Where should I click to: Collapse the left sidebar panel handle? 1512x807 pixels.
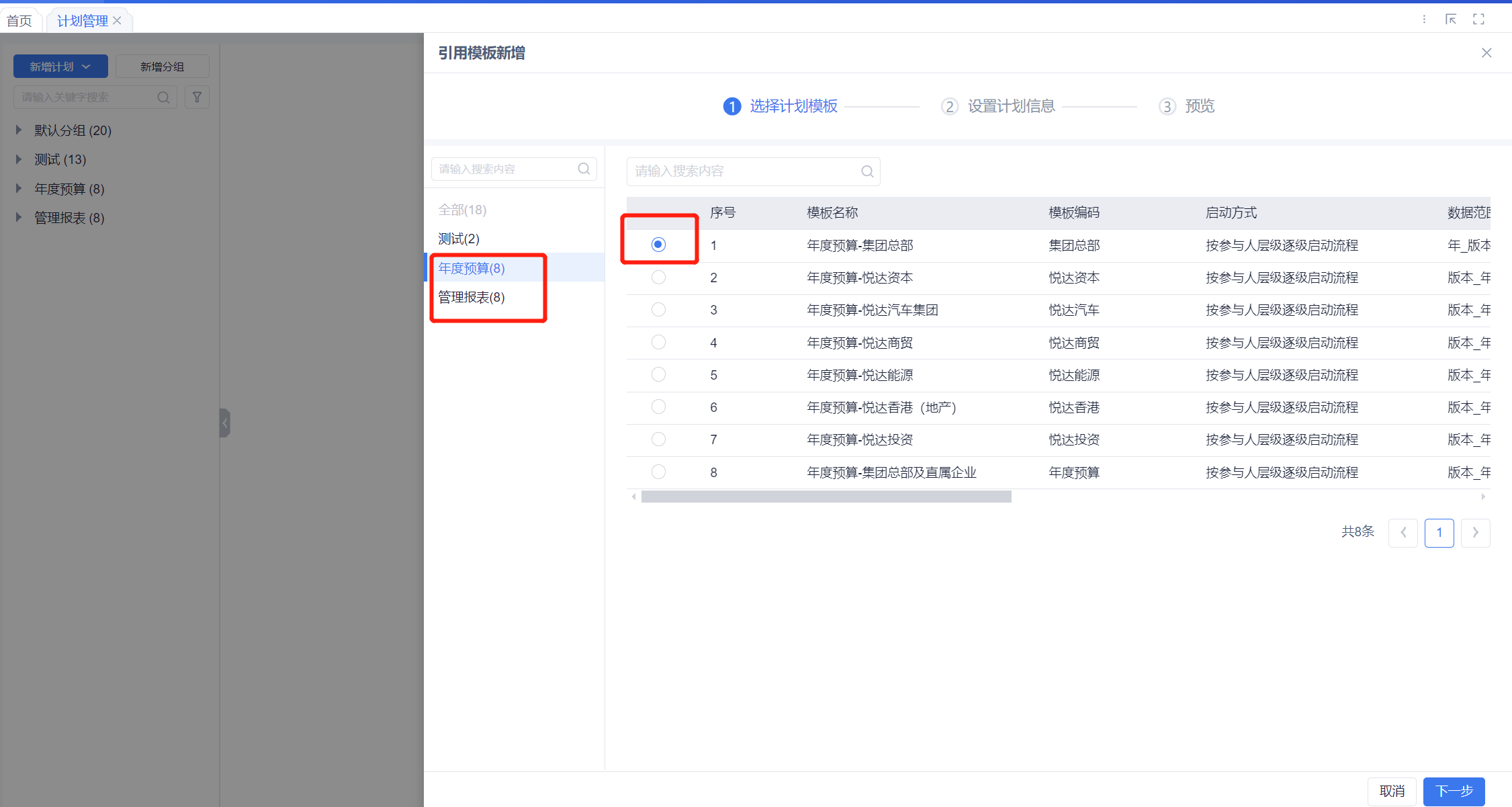225,423
